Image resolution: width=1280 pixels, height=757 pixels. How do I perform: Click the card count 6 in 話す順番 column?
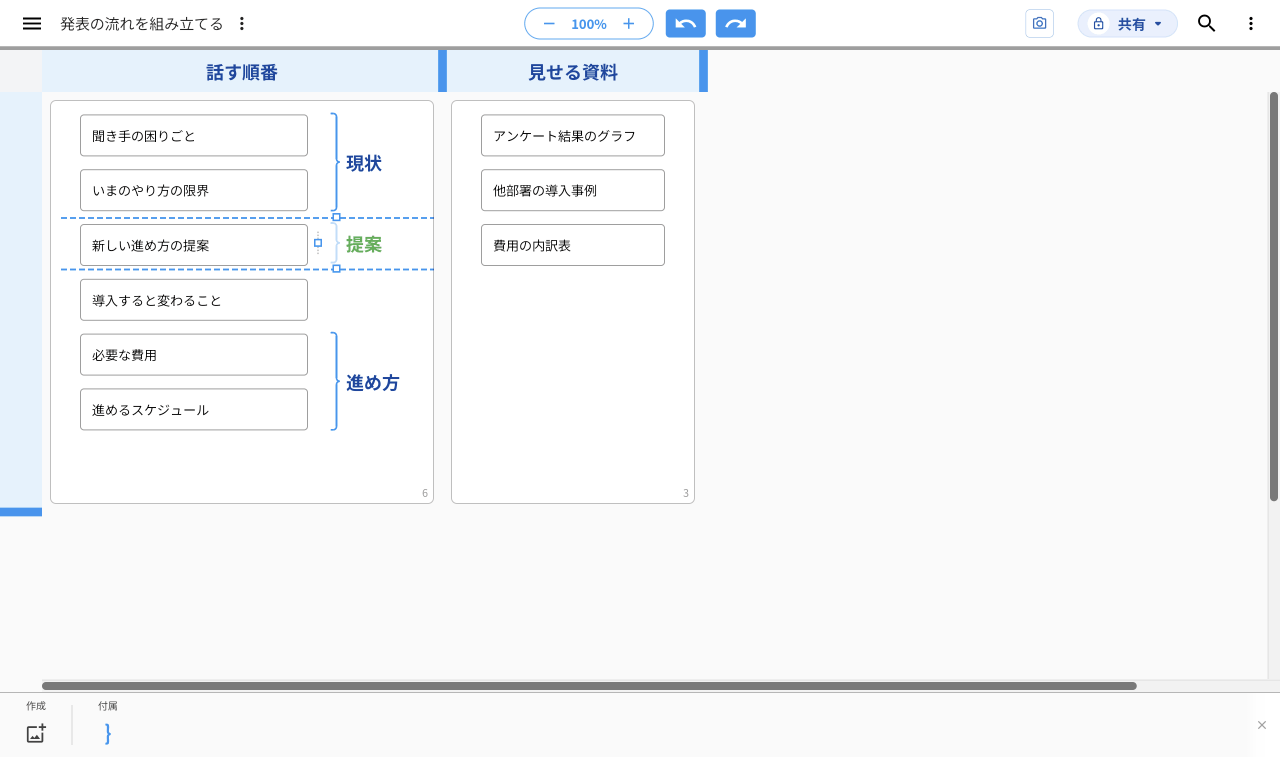(425, 493)
